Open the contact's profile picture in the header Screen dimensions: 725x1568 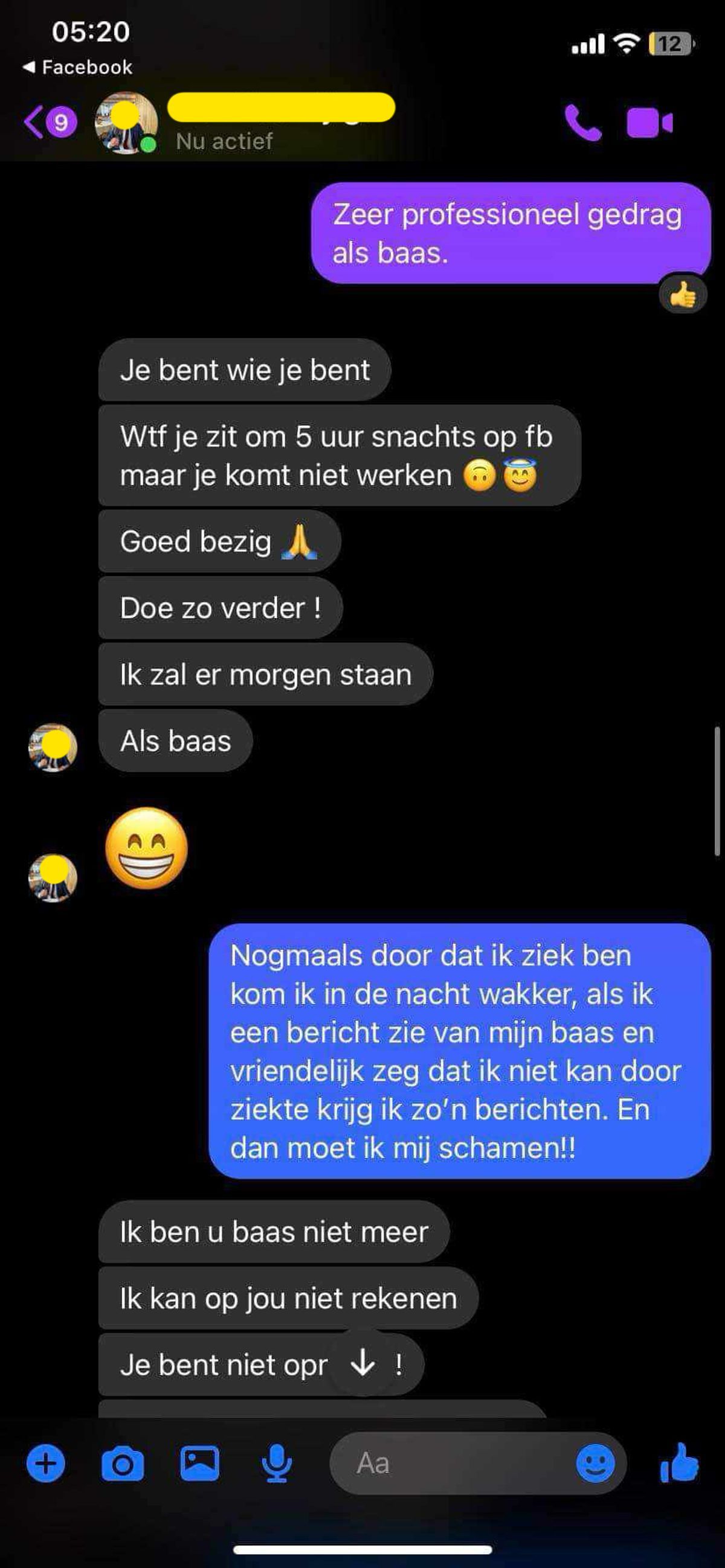(126, 123)
